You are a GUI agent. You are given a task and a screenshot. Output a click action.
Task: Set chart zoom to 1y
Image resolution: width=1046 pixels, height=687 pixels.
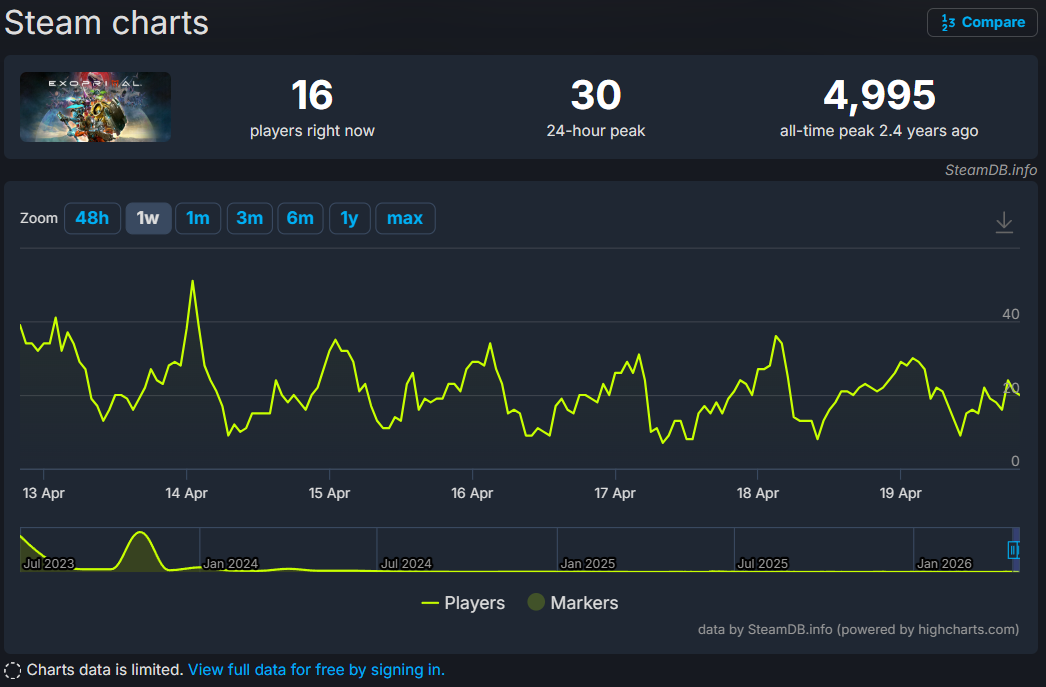[350, 218]
